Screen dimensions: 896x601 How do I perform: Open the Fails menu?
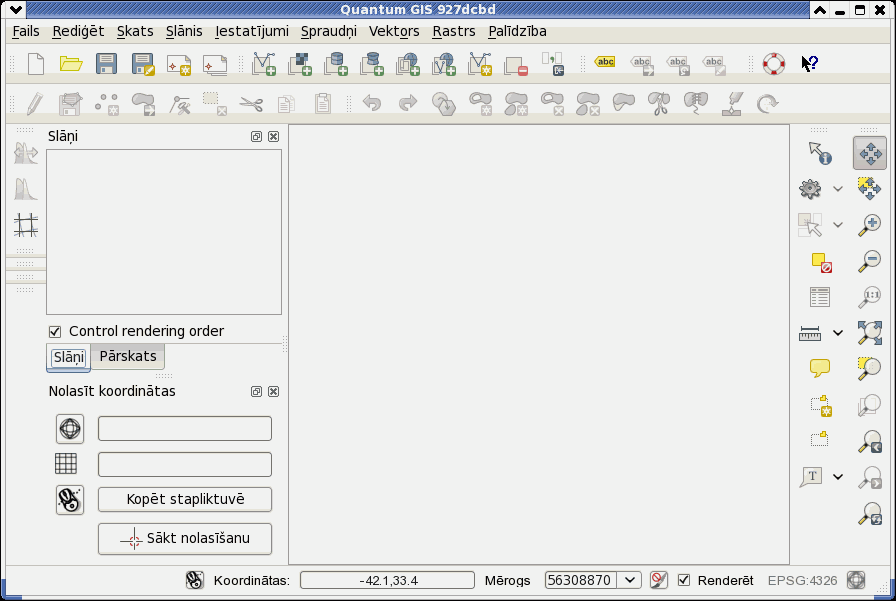26,31
